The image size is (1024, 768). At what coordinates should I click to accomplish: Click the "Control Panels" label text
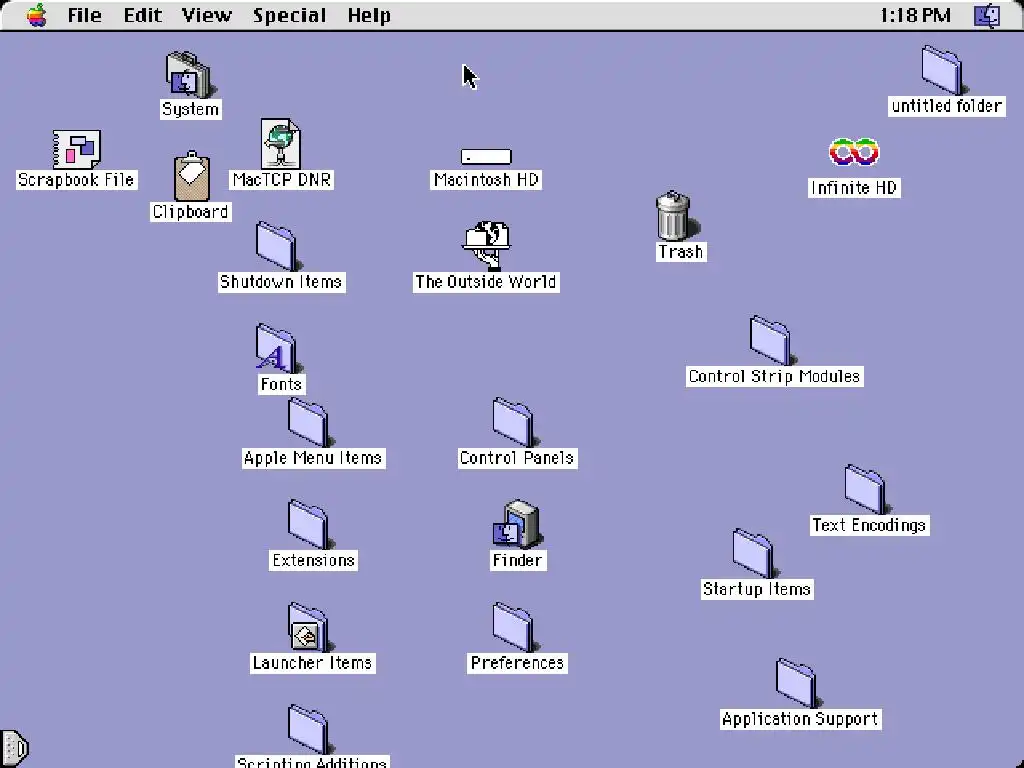pyautogui.click(x=517, y=458)
